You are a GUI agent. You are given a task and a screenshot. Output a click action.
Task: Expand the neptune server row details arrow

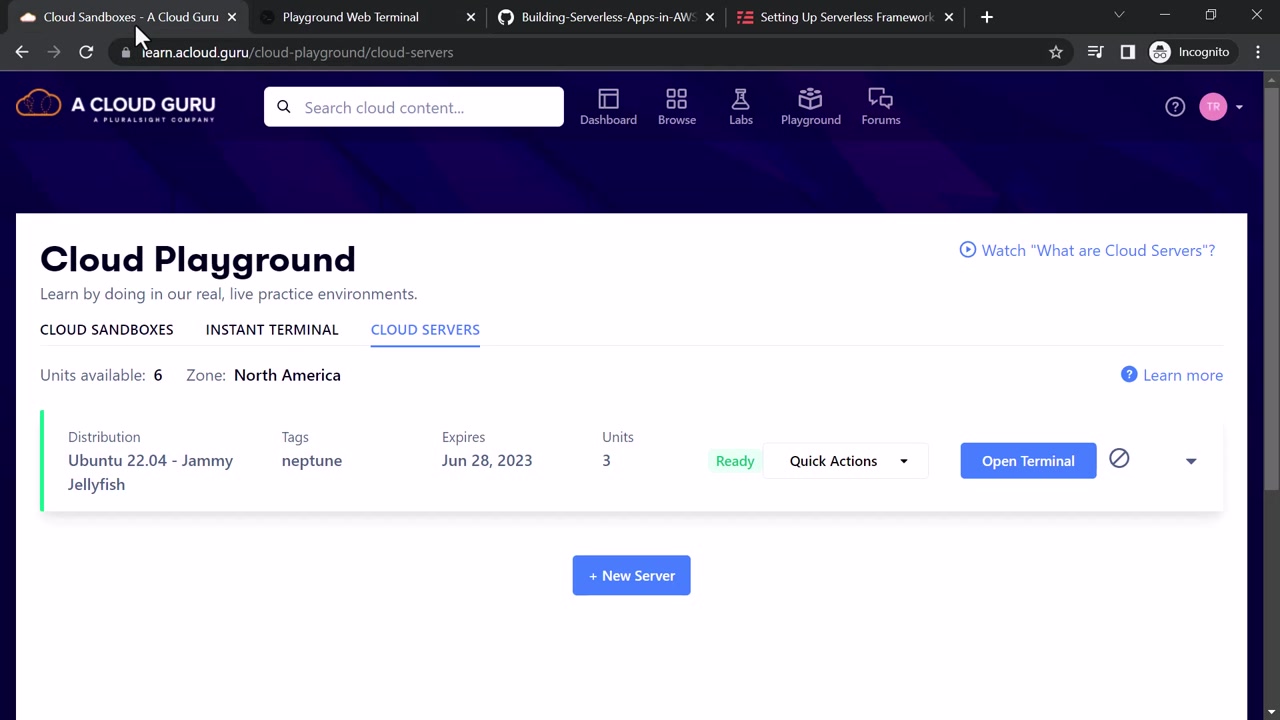pos(1191,461)
